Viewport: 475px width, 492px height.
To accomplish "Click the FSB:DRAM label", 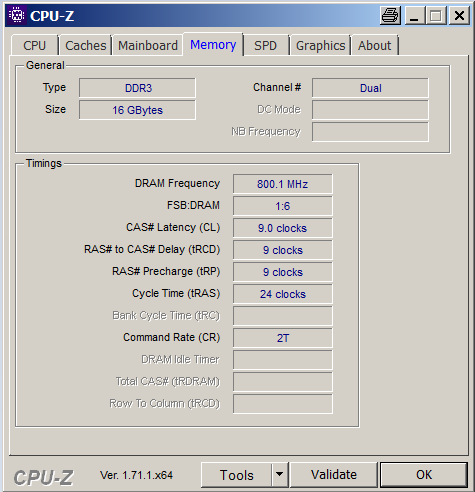I will 193,205.
